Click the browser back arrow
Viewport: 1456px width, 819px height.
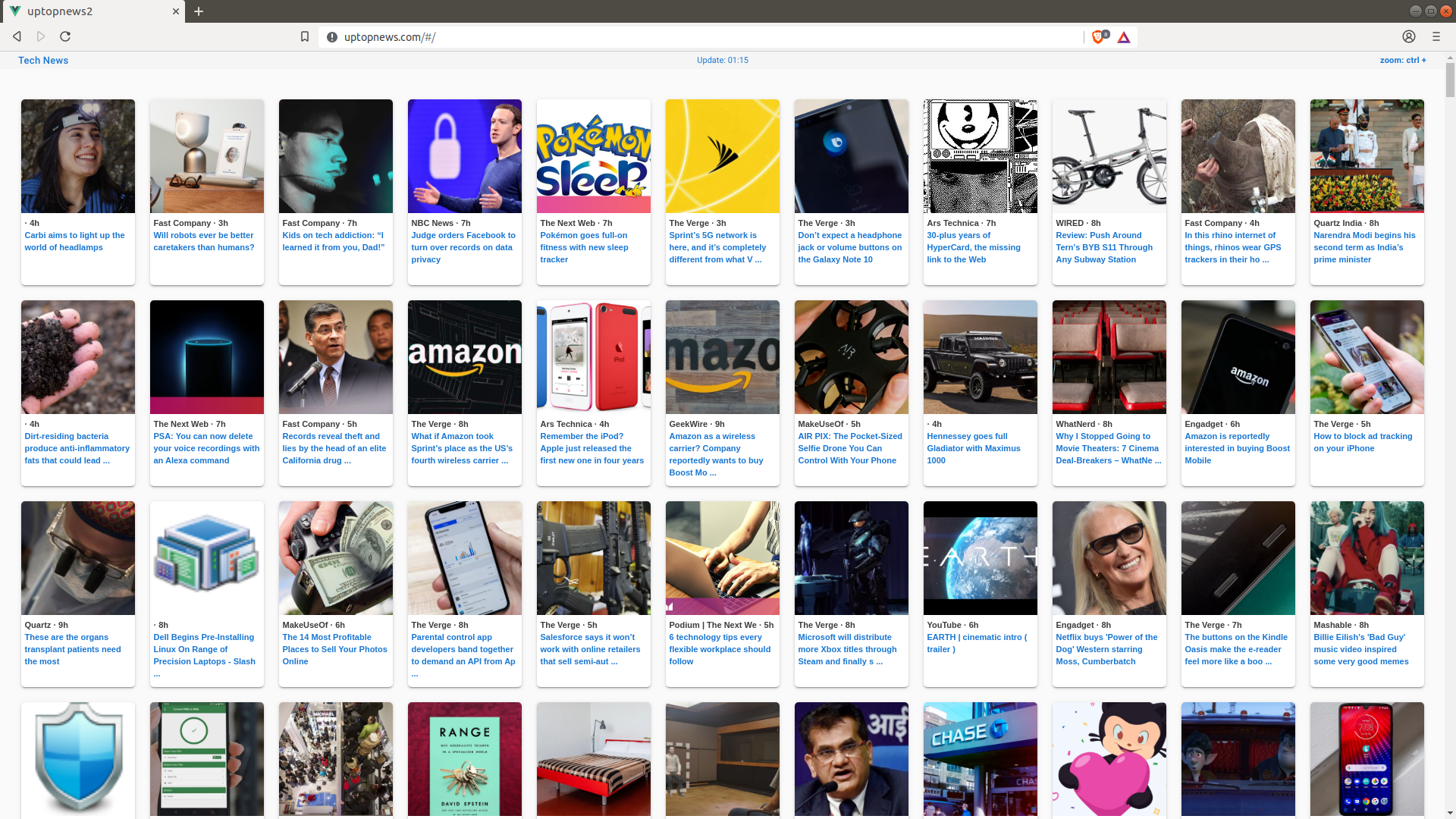click(x=17, y=36)
